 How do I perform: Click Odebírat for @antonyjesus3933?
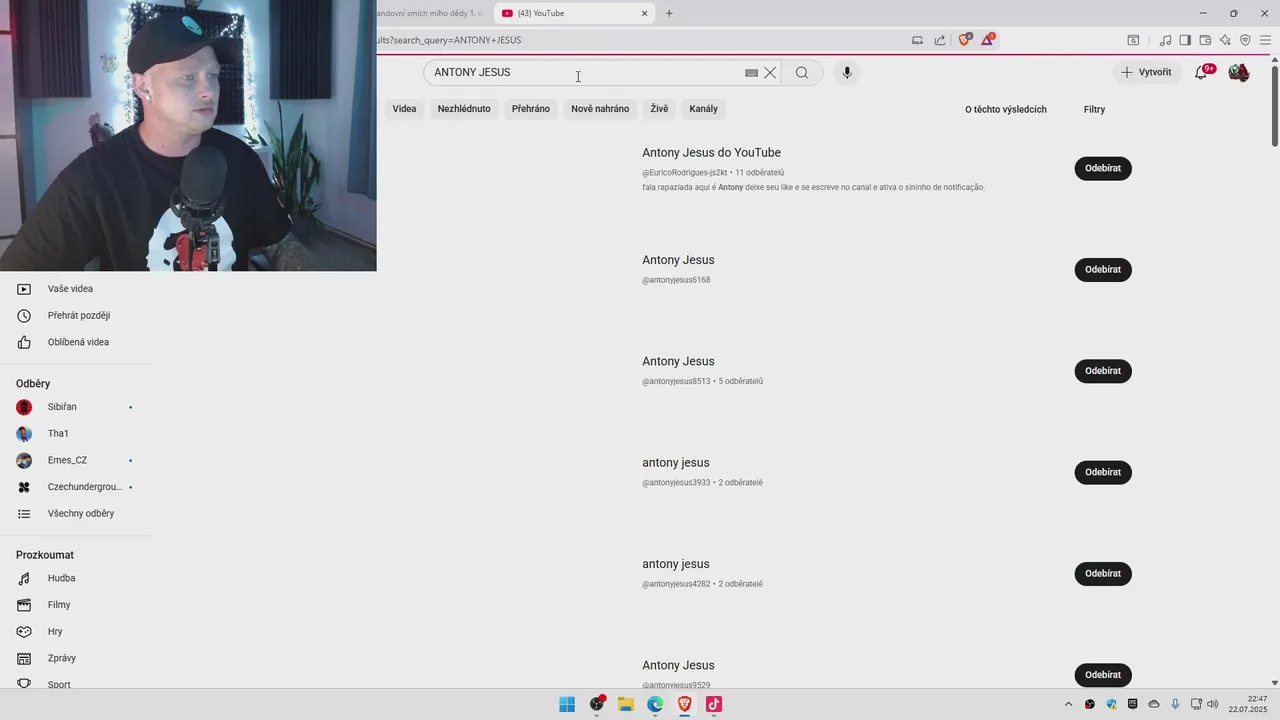[1103, 472]
